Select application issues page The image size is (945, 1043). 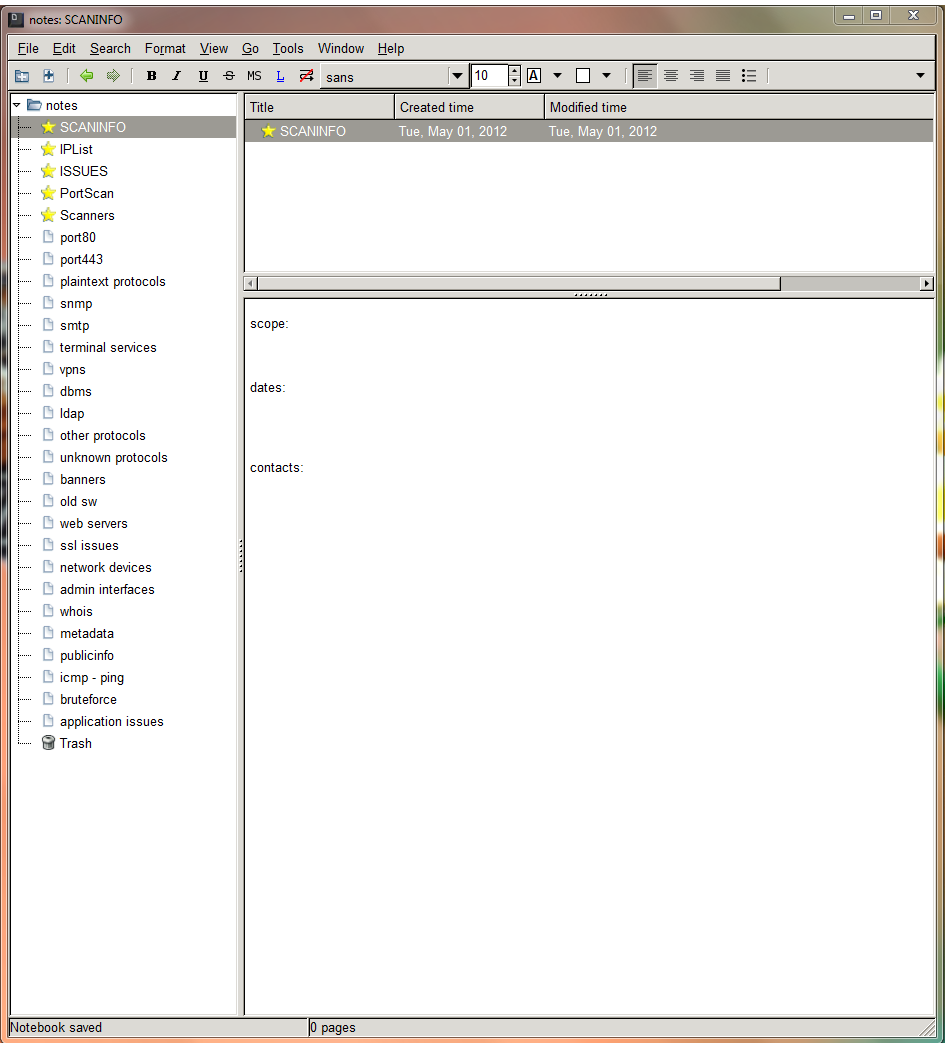(x=112, y=721)
